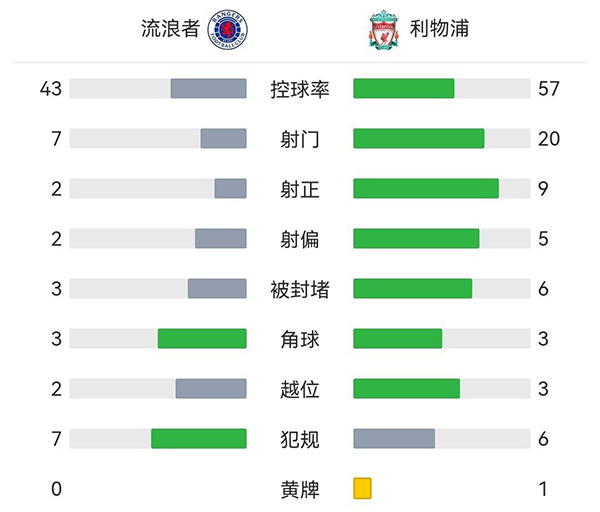600x512 pixels.
Task: Click Rangers' green corners bar
Action: coord(202,339)
